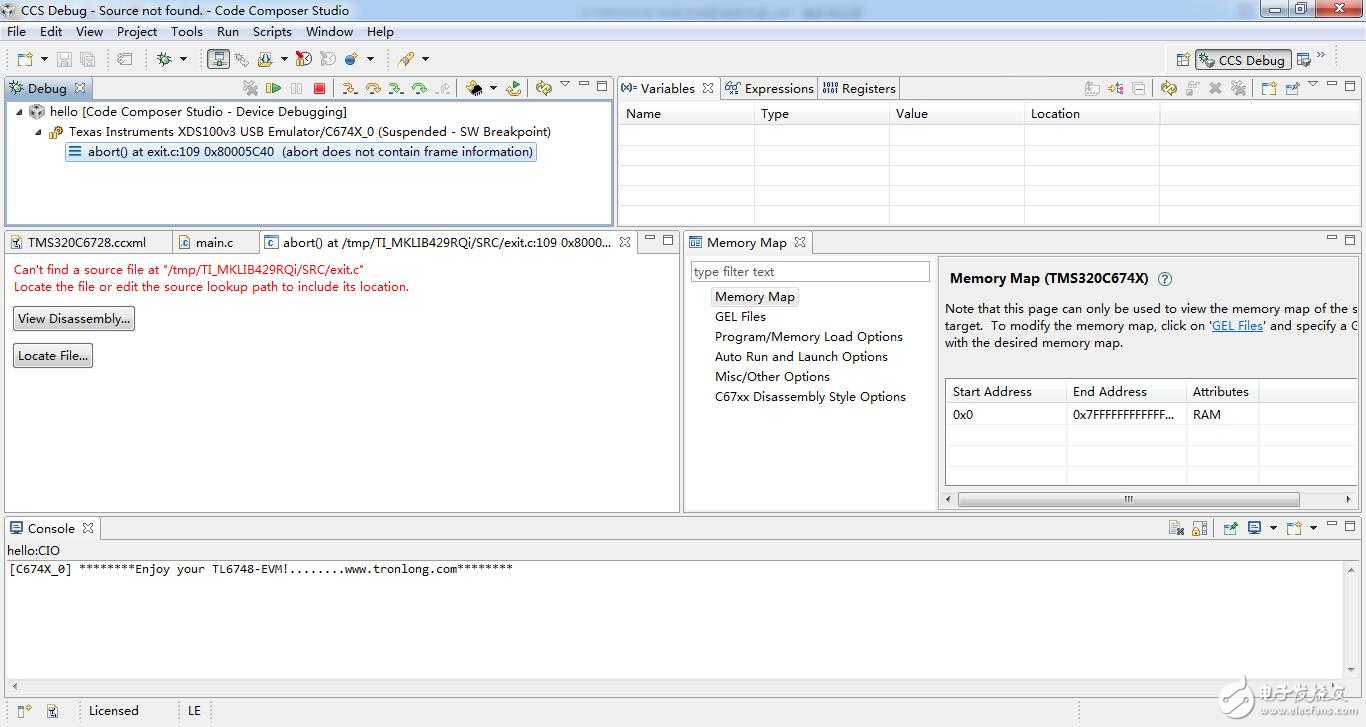
Task: Toggle the highlighted connect-target toolbar button
Action: 218,59
